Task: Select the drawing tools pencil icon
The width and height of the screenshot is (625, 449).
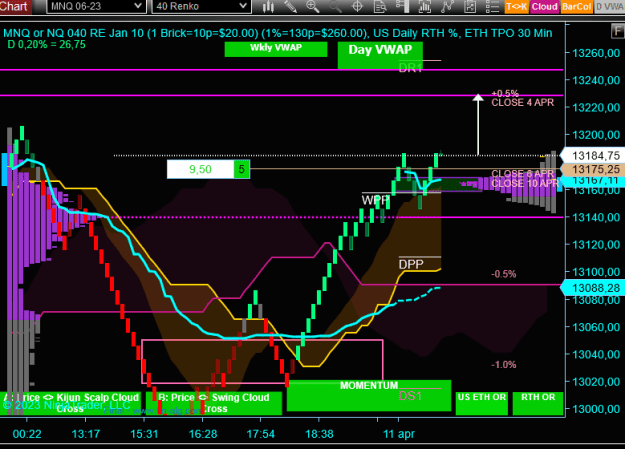Action: tap(290, 6)
